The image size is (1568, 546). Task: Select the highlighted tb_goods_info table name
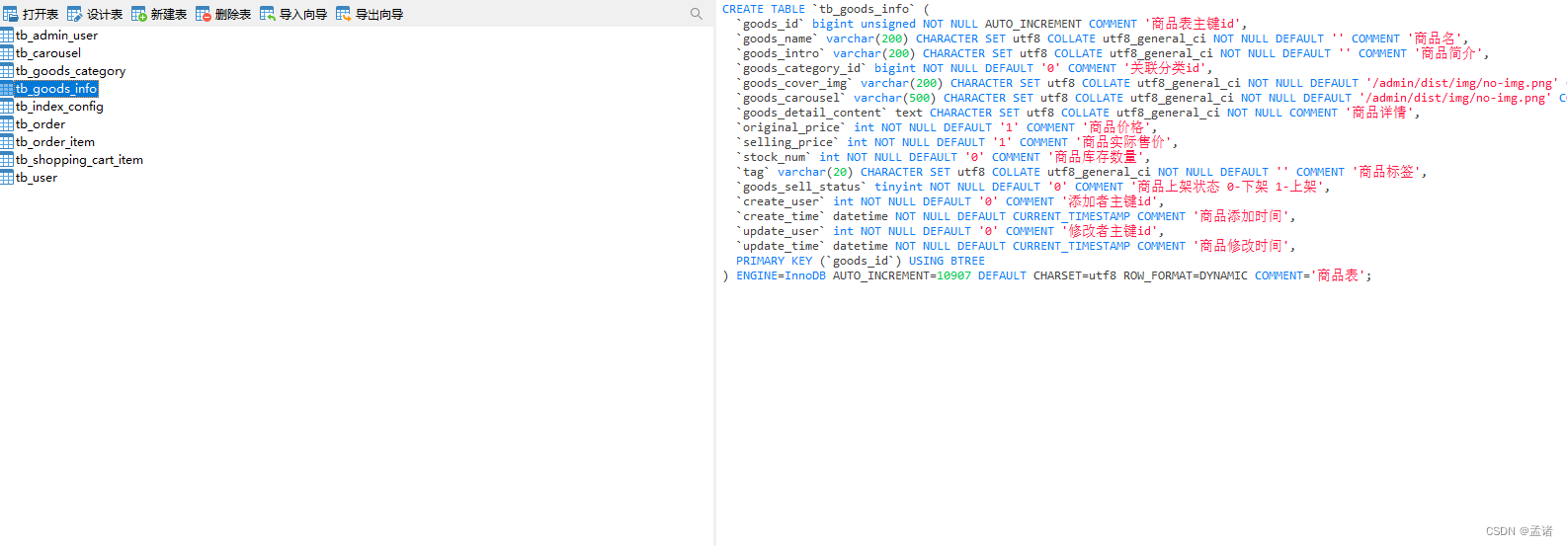[56, 89]
